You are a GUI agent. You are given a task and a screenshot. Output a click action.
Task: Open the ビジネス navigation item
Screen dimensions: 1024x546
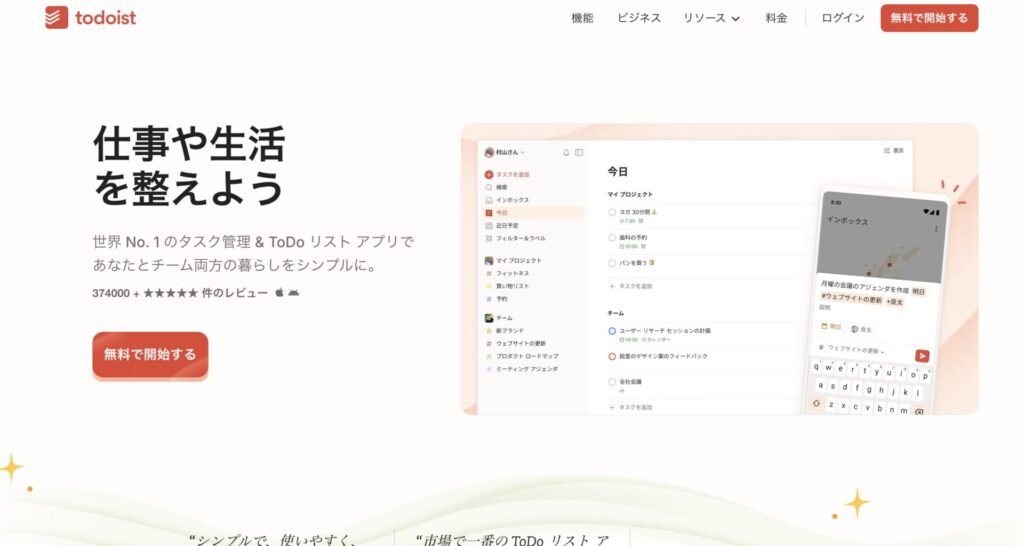point(639,18)
